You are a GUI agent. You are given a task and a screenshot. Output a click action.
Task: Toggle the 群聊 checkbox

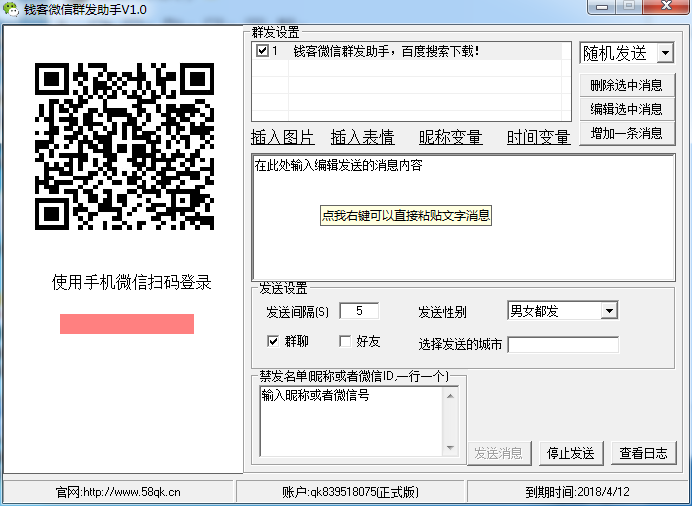pos(273,341)
